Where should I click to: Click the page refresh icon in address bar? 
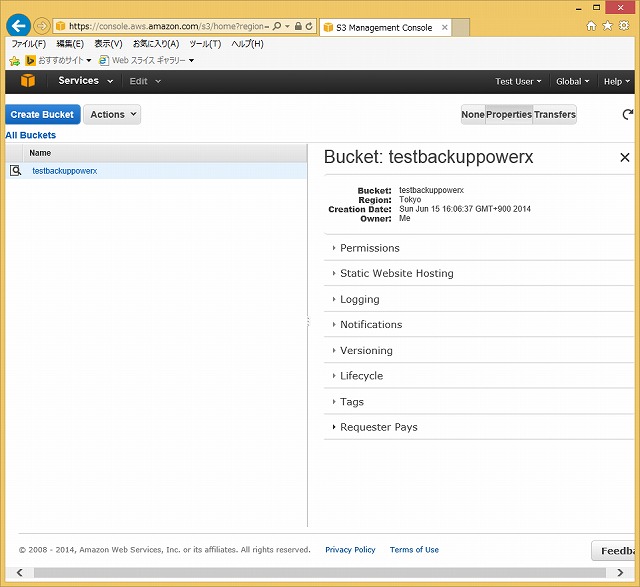[309, 26]
